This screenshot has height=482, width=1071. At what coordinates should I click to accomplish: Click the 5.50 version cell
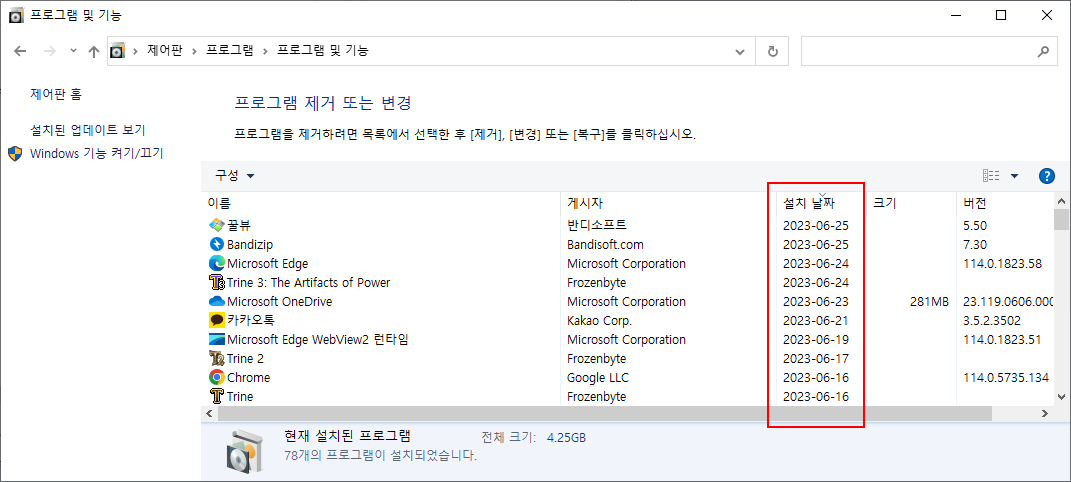pyautogui.click(x=975, y=225)
